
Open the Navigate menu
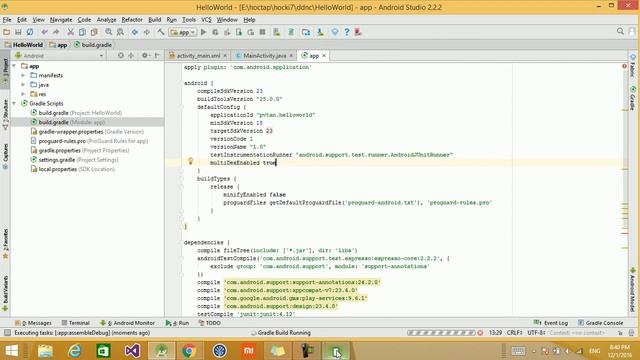pyautogui.click(x=61, y=20)
